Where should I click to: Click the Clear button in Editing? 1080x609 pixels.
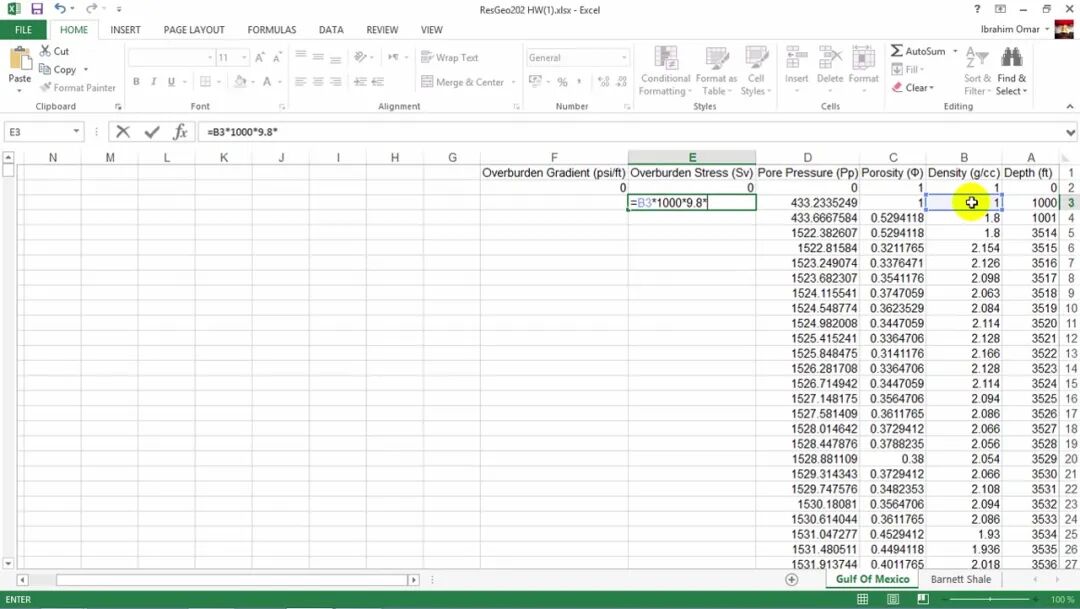pyautogui.click(x=913, y=87)
